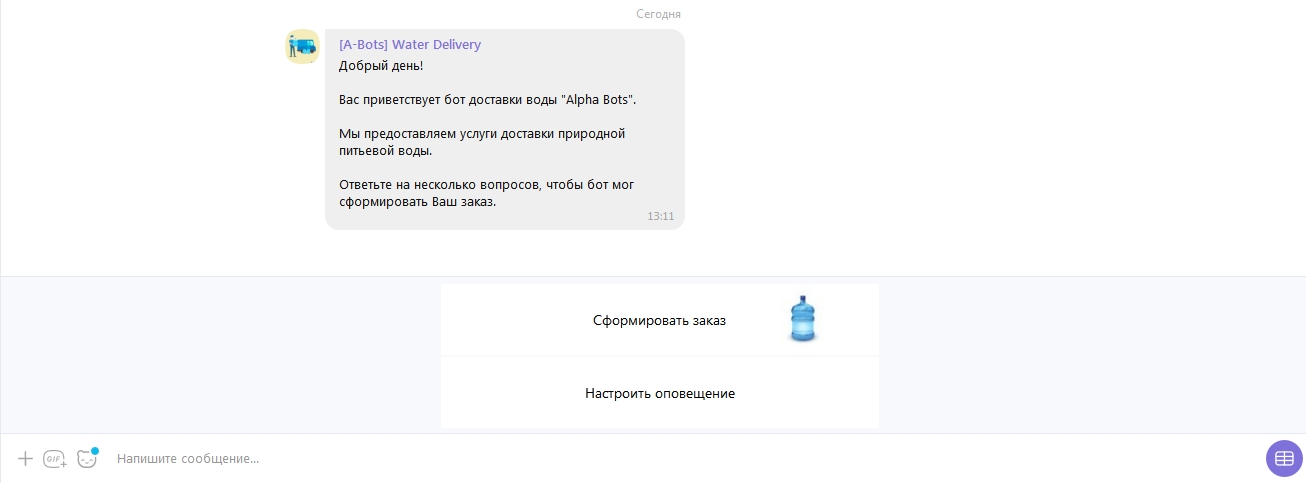
Task: Open the GIF picker icon
Action: pos(55,459)
